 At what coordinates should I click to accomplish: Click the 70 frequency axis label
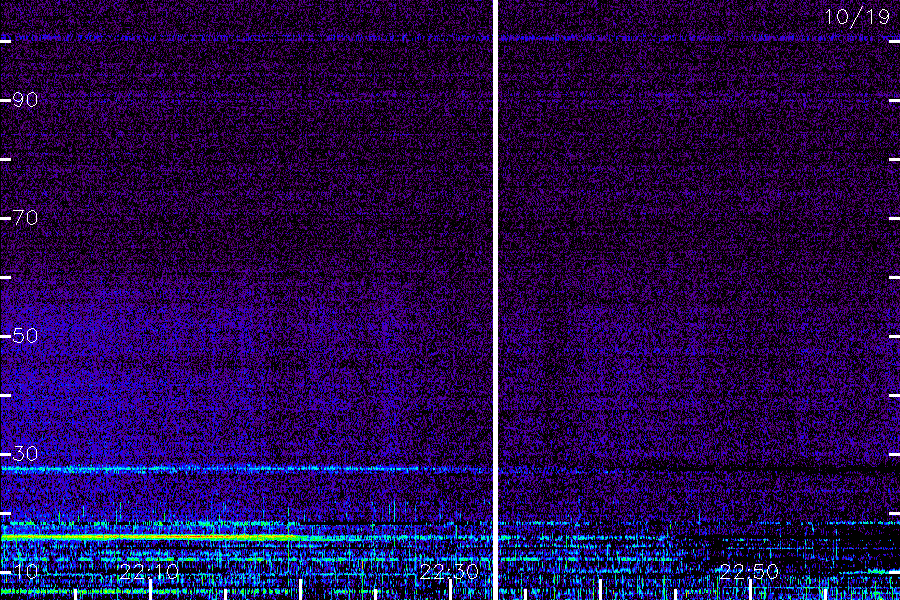click(x=25, y=218)
